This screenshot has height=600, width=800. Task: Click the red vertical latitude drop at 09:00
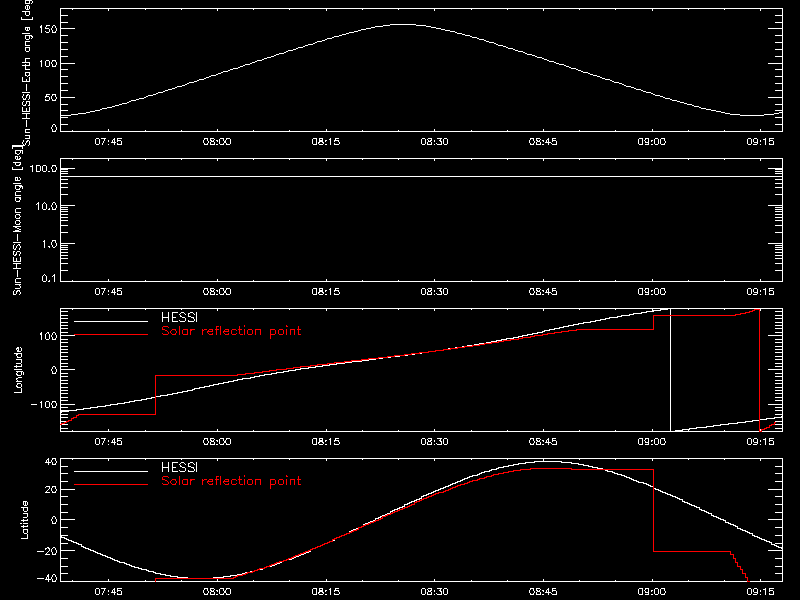pos(654,510)
